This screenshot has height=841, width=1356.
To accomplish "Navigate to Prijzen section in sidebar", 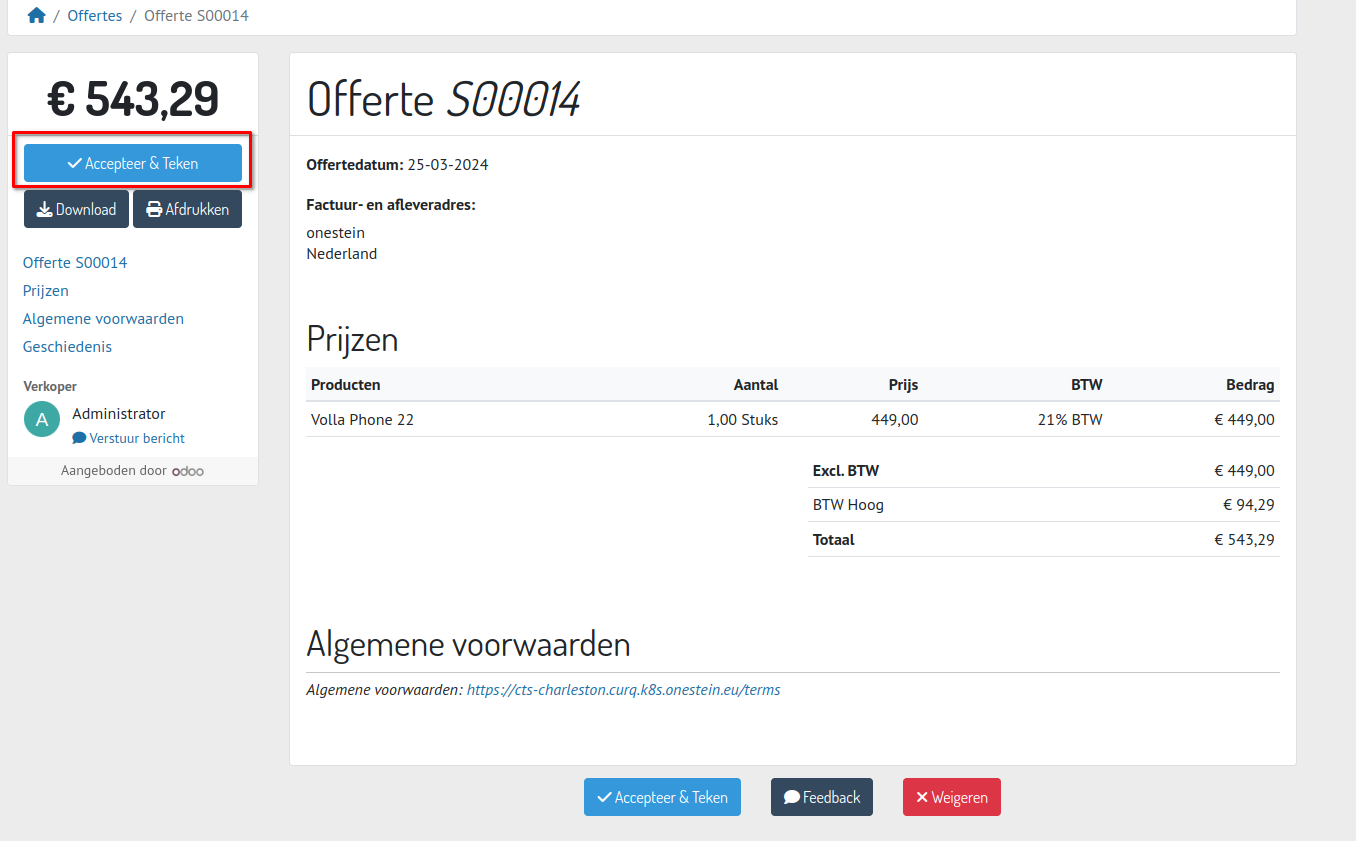I will coord(46,291).
